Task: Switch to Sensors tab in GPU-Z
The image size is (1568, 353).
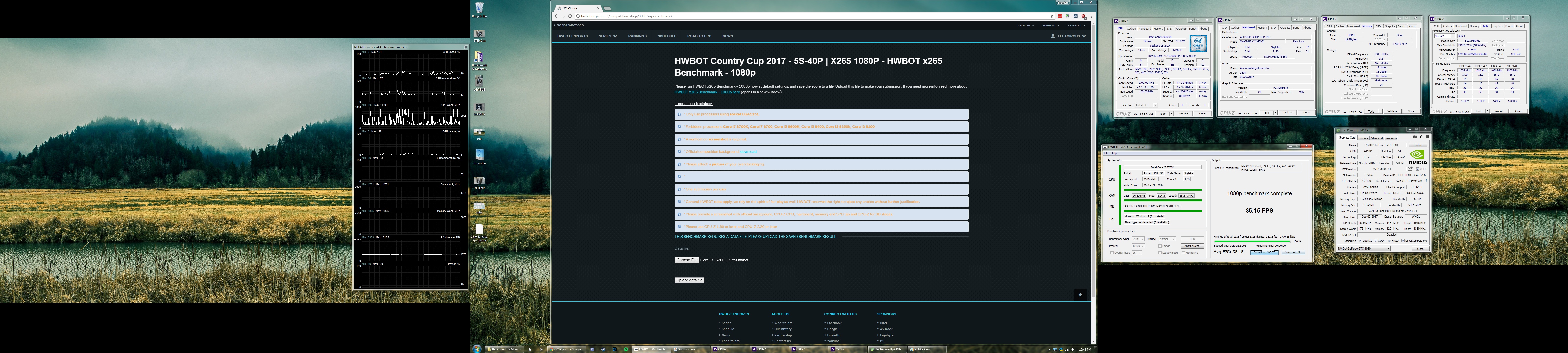Action: click(x=1363, y=138)
